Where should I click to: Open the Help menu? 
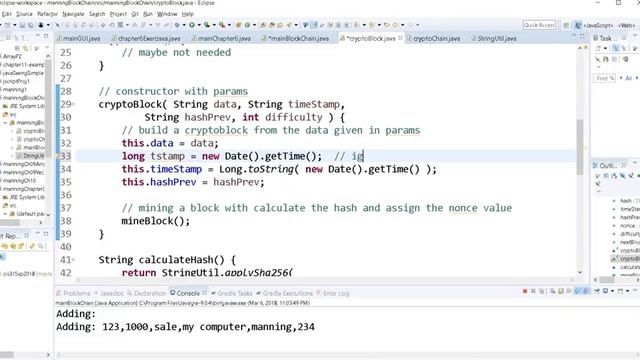tap(187, 14)
